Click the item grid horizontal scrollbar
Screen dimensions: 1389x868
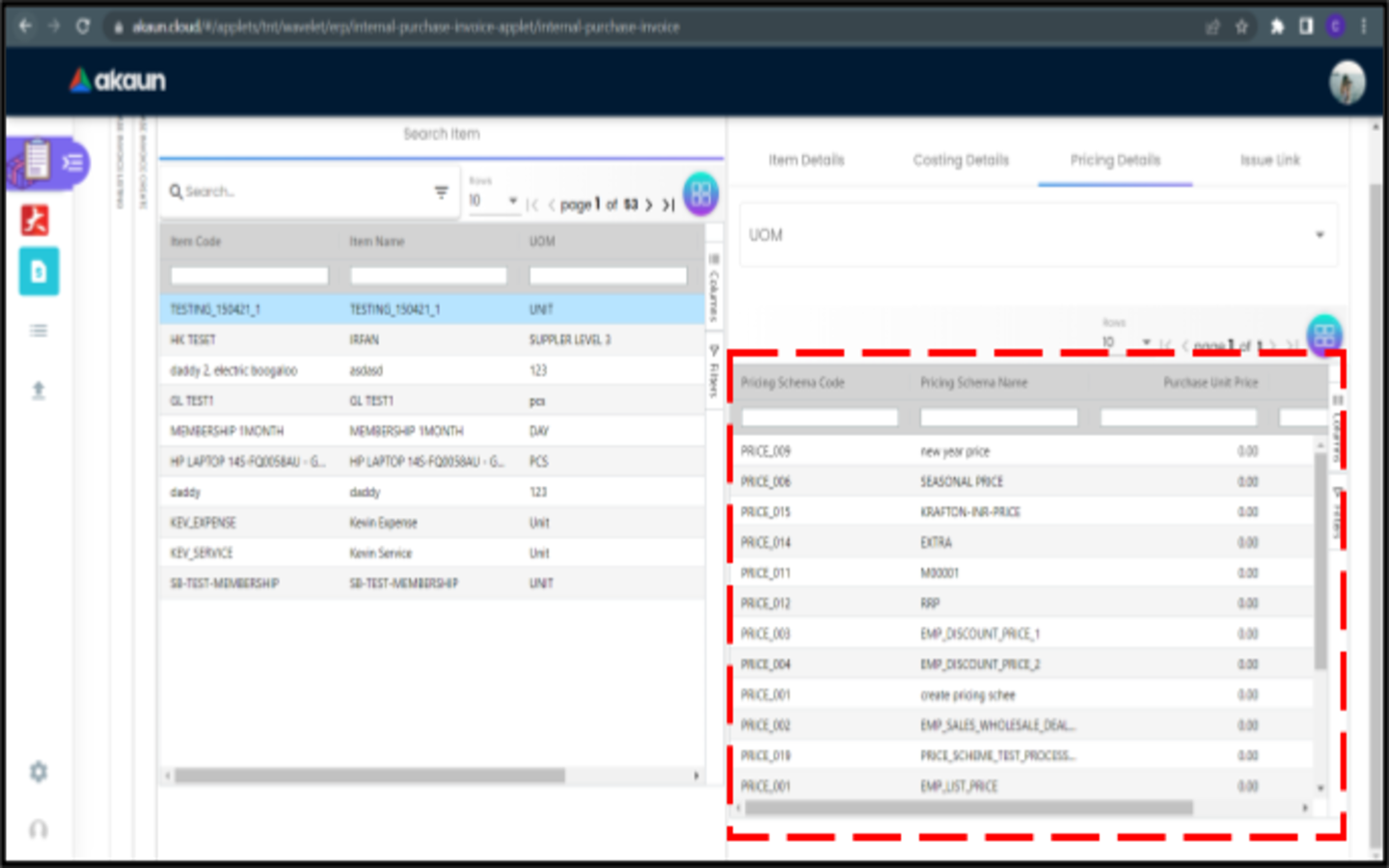pyautogui.click(x=370, y=775)
